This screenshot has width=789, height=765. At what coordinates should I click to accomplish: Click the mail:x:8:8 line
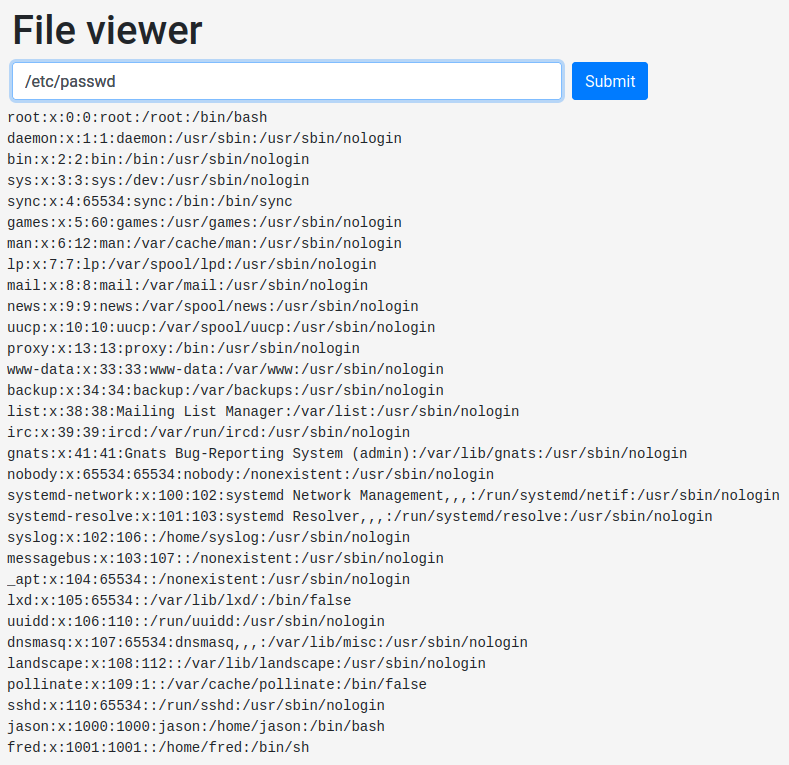(x=188, y=285)
